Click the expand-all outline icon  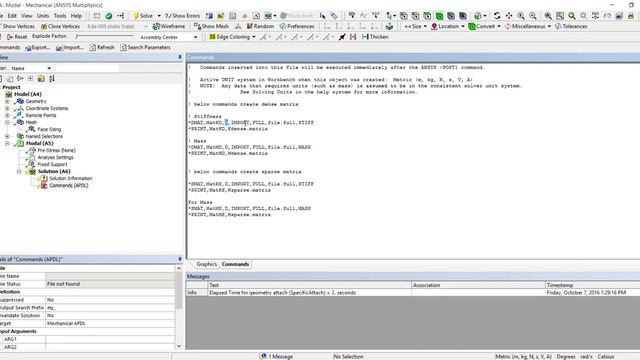(30, 78)
